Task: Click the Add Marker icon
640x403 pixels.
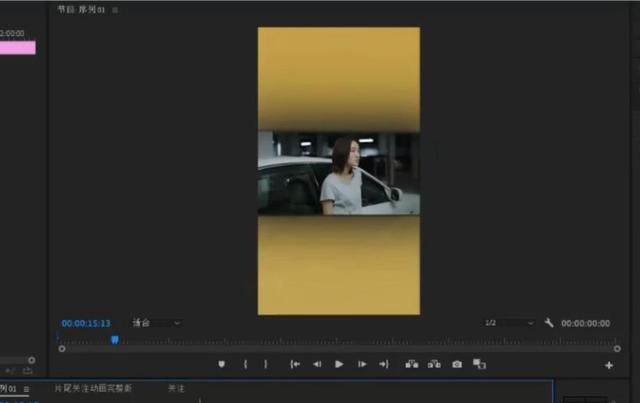Action: [x=221, y=365]
